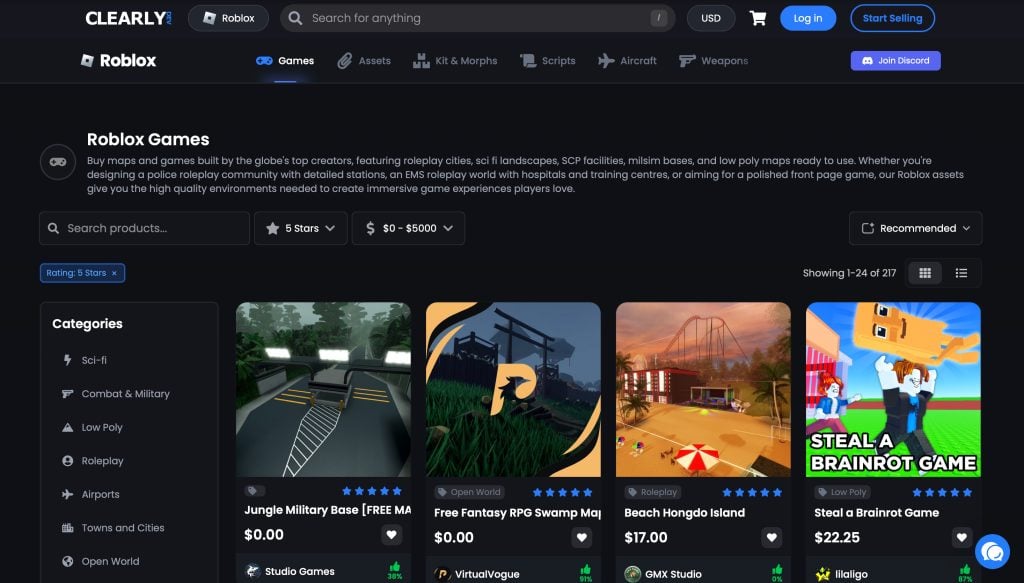Go to the Kit & Morphs tab

[x=455, y=61]
